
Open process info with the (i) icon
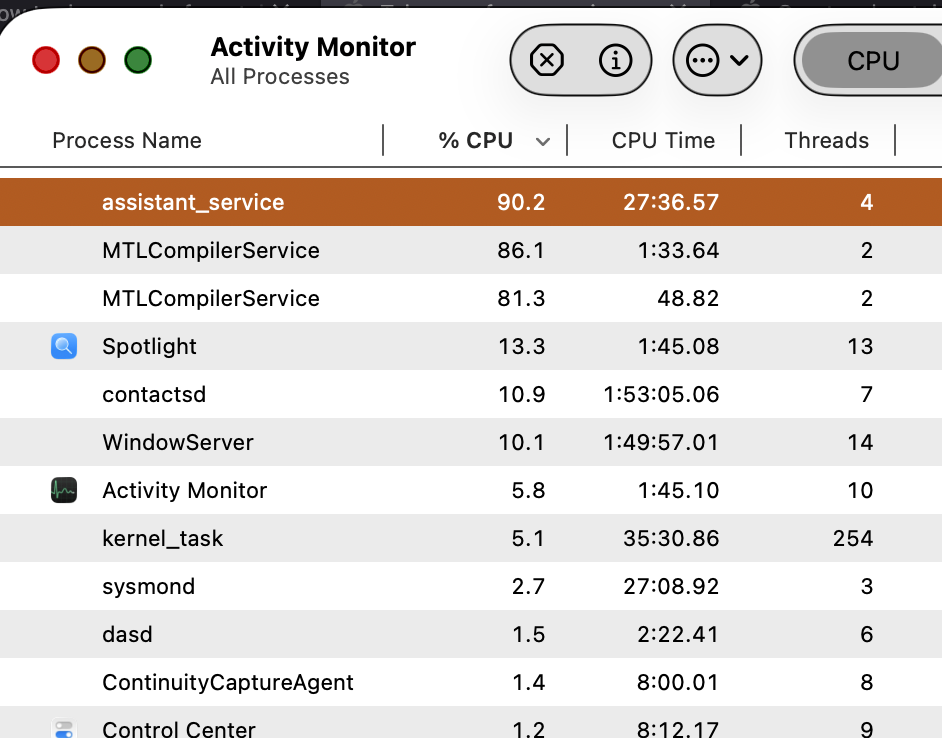[615, 60]
